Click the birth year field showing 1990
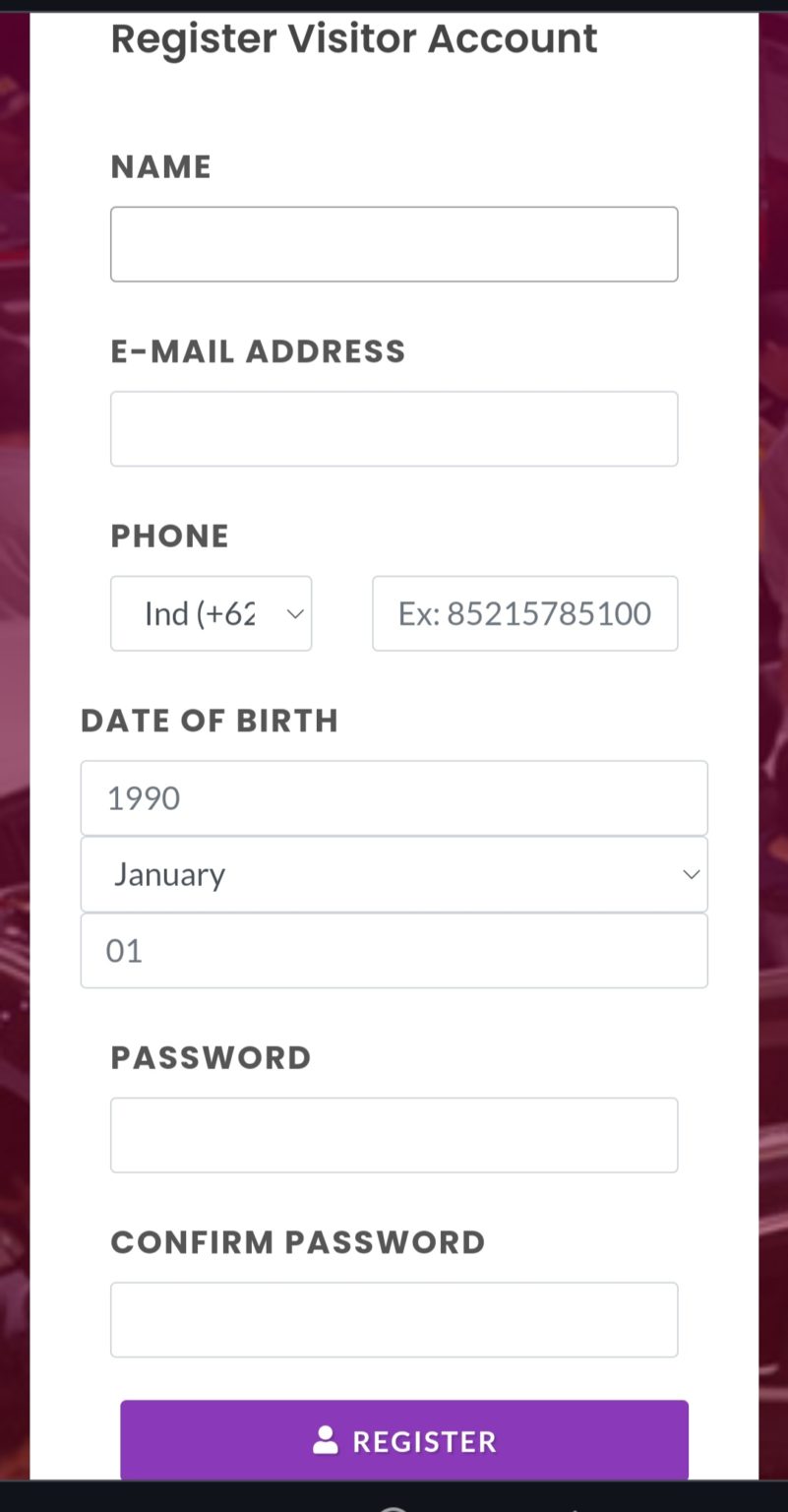The height and width of the screenshot is (1512, 788). coord(394,798)
